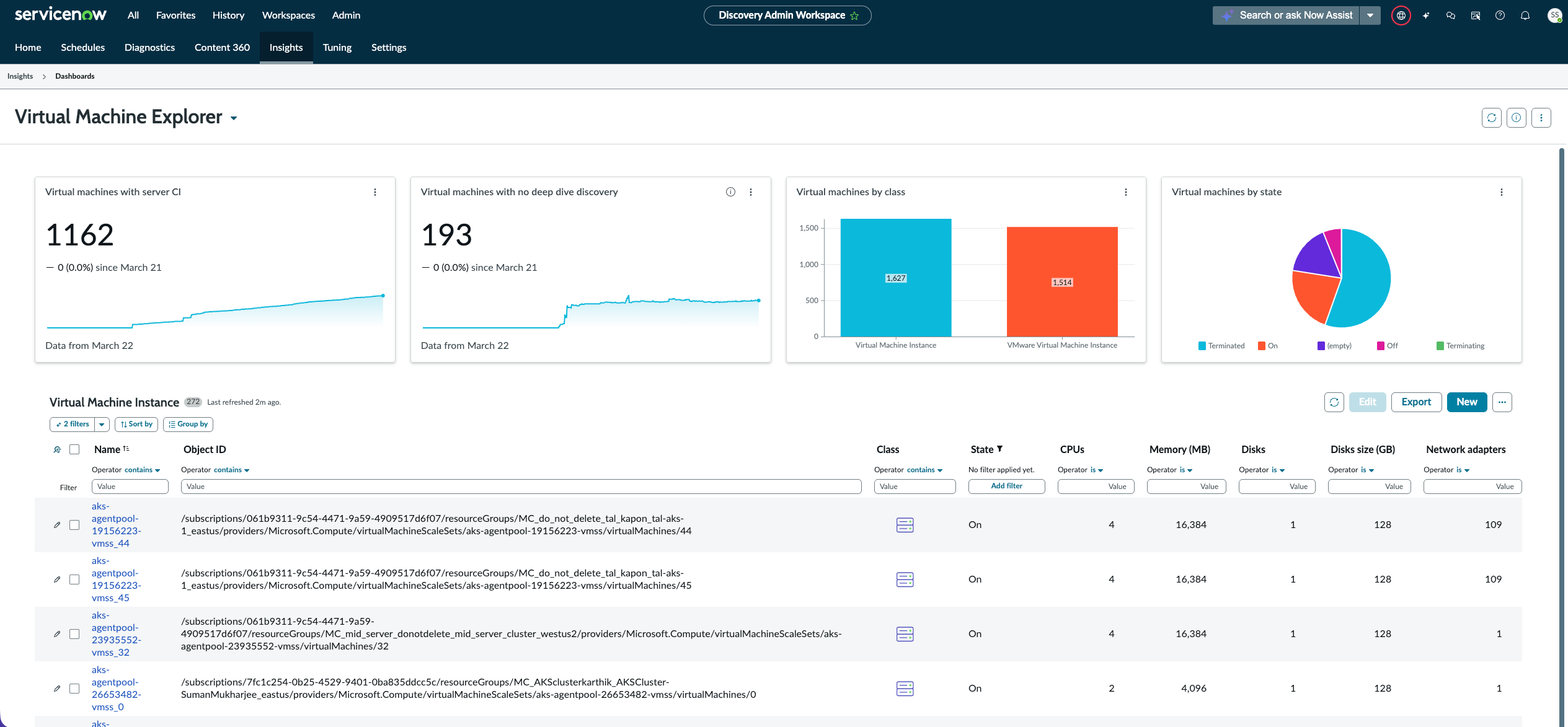Edit row vmss_45 with pencil icon
The width and height of the screenshot is (1568, 727).
pos(57,579)
